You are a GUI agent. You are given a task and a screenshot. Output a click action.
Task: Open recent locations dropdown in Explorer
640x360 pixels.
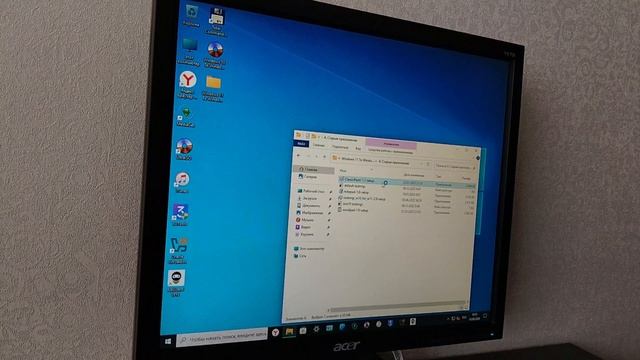[x=316, y=156]
